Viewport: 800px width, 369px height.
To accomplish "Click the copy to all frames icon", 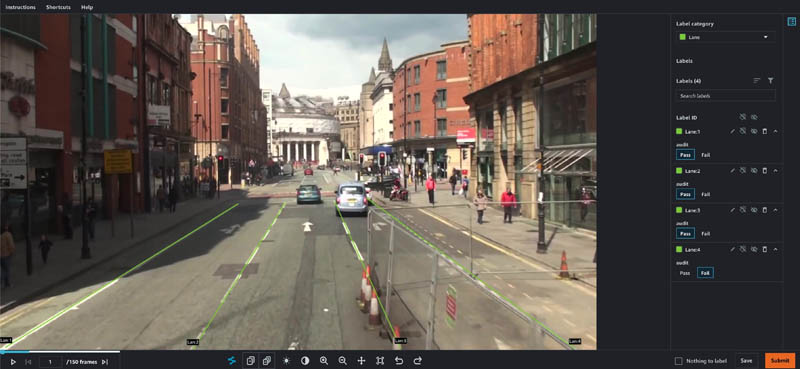I will 267,361.
